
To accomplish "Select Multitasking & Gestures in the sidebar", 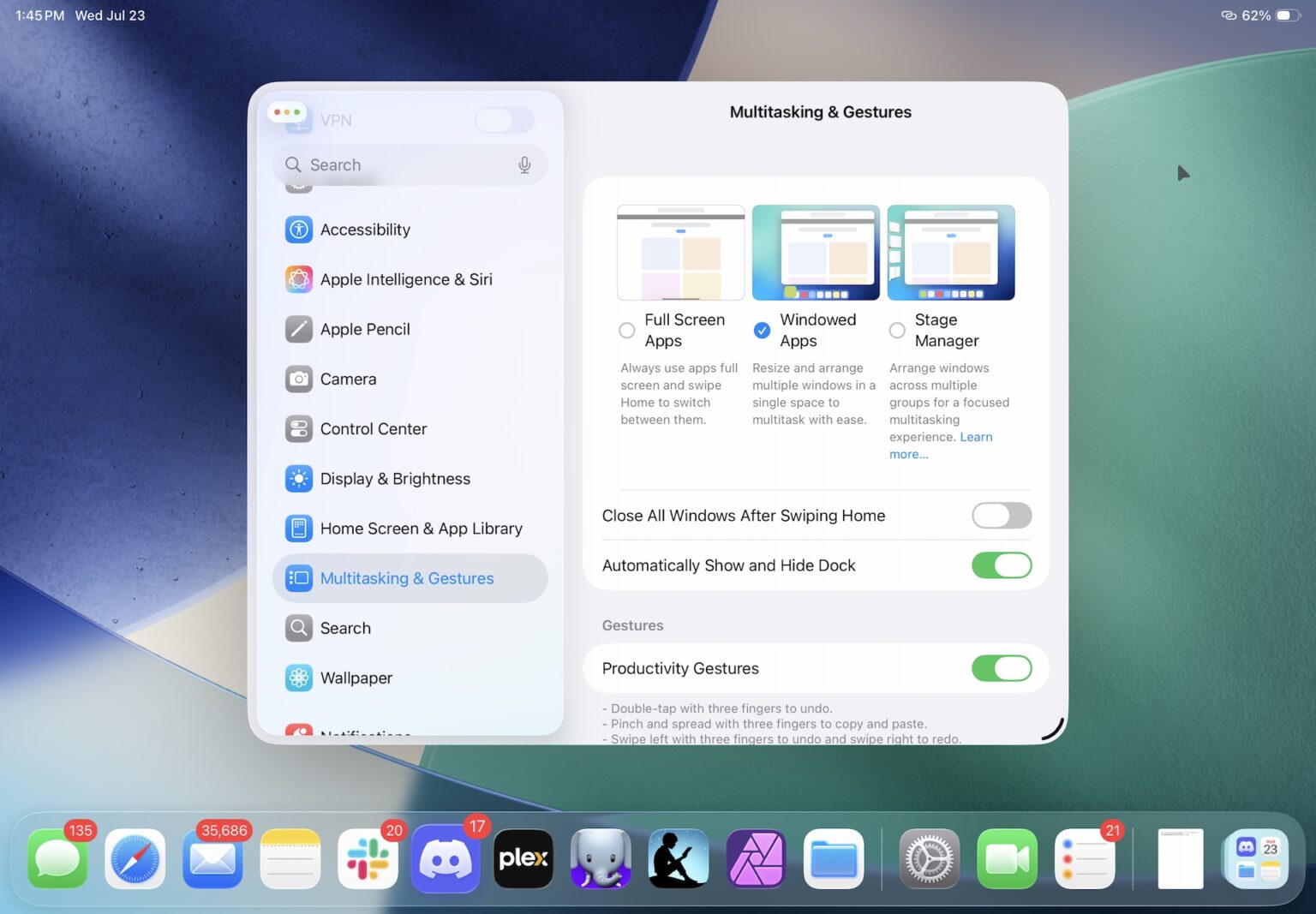I will [406, 578].
